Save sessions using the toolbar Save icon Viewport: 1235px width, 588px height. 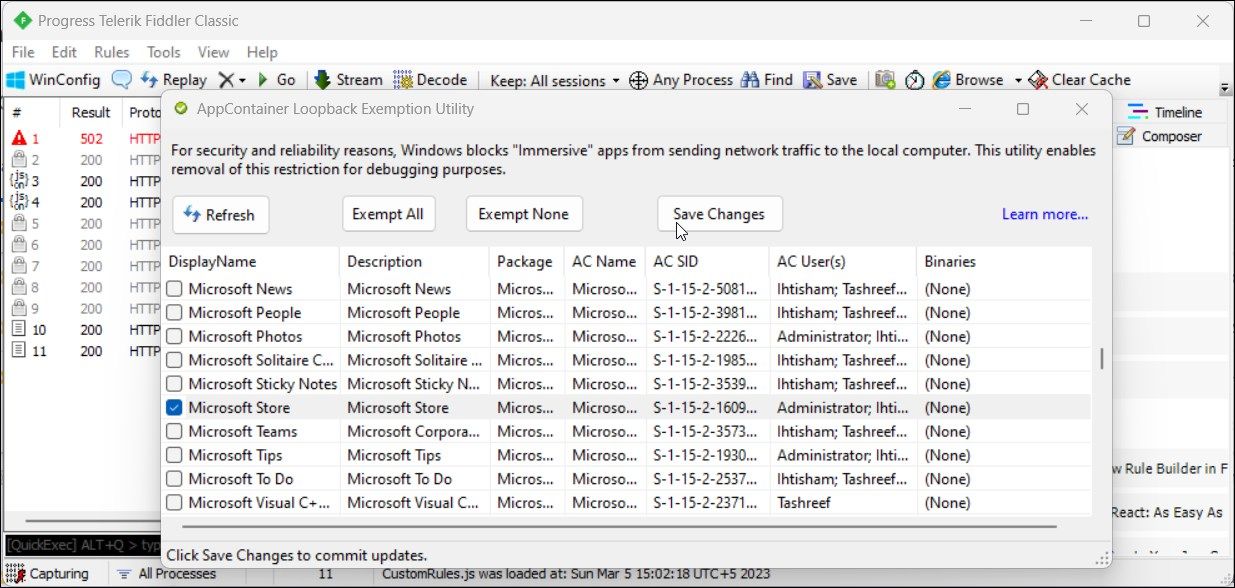[830, 80]
